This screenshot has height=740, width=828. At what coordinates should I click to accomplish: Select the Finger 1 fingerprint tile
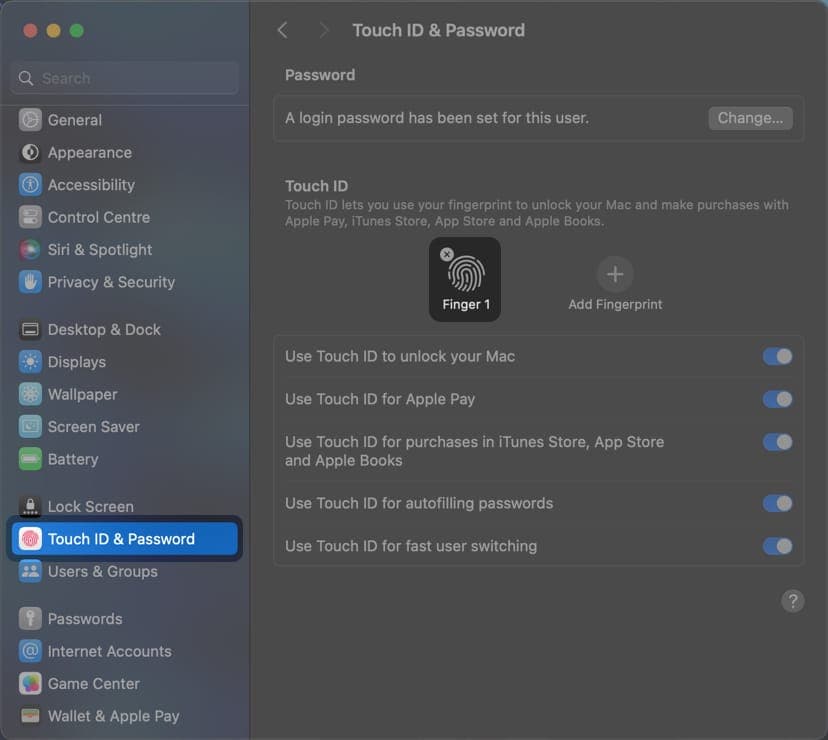point(465,279)
